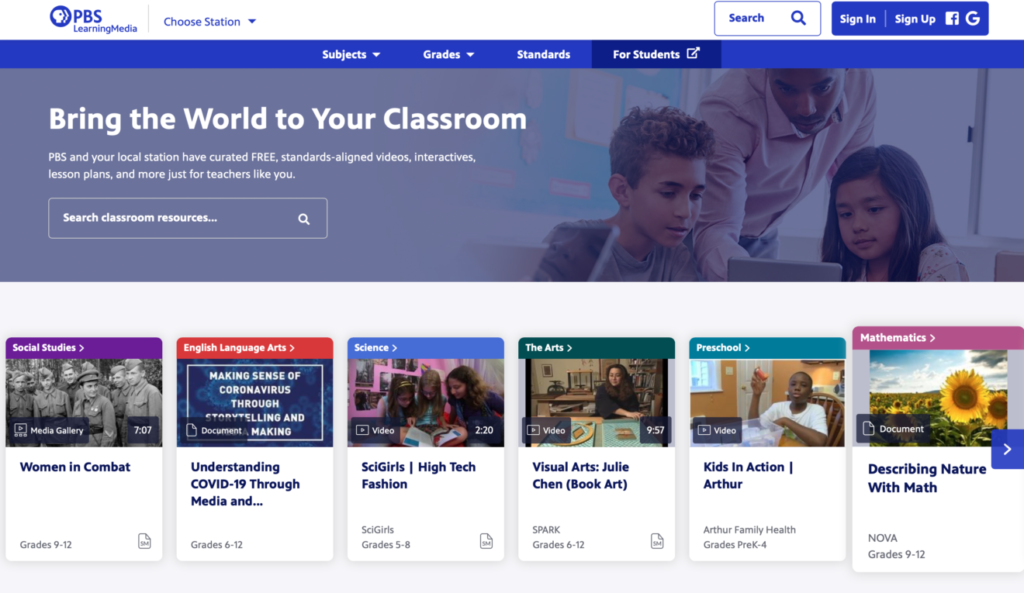Click the SPARK label on Visual Arts card
The width and height of the screenshot is (1024, 593).
[546, 530]
